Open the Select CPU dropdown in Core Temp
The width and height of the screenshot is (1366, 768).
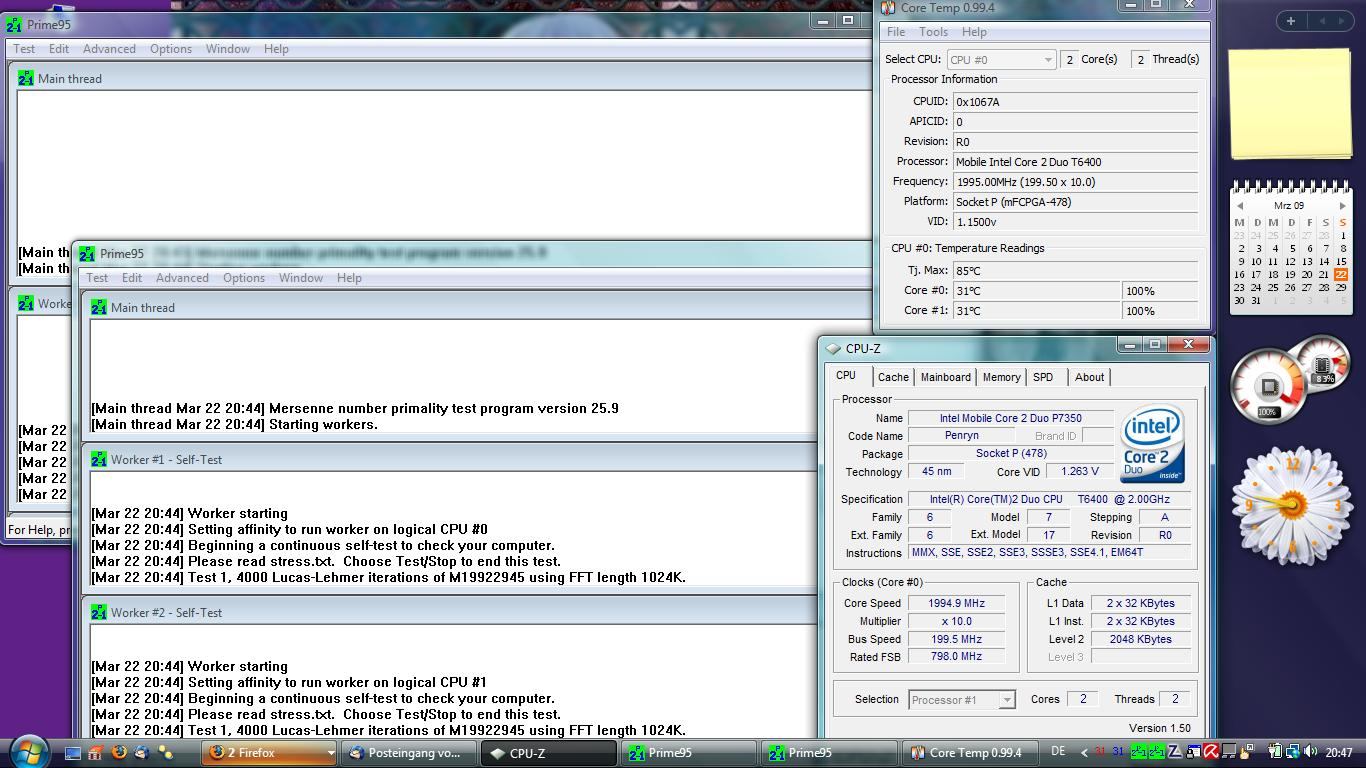[1001, 60]
